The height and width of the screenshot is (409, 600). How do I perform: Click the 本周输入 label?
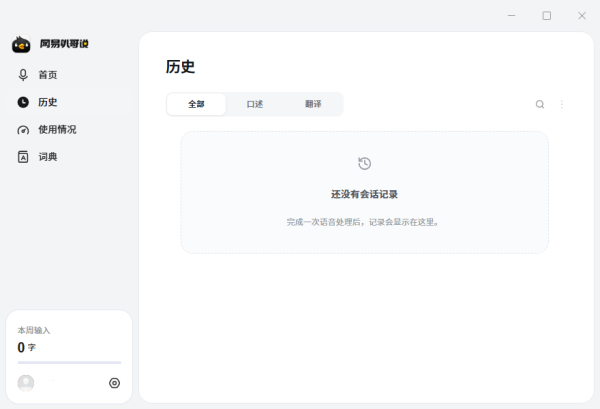[34, 330]
